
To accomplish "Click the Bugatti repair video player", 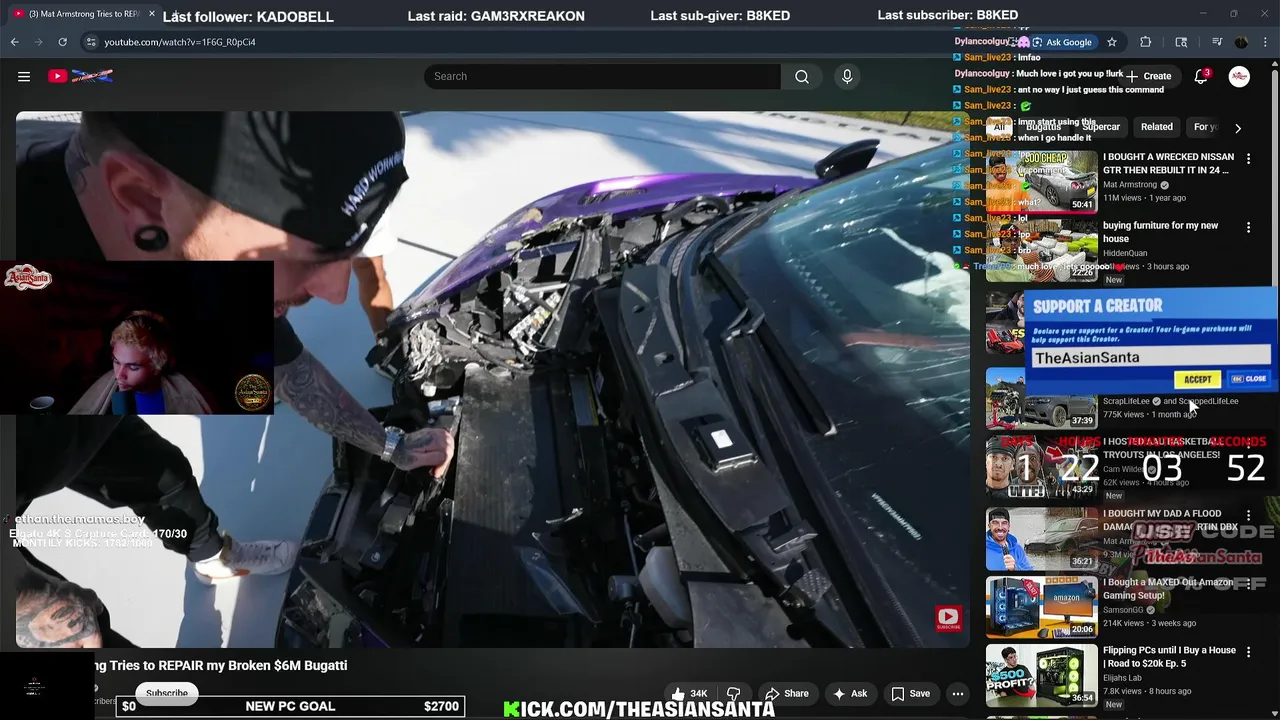I will click(492, 379).
